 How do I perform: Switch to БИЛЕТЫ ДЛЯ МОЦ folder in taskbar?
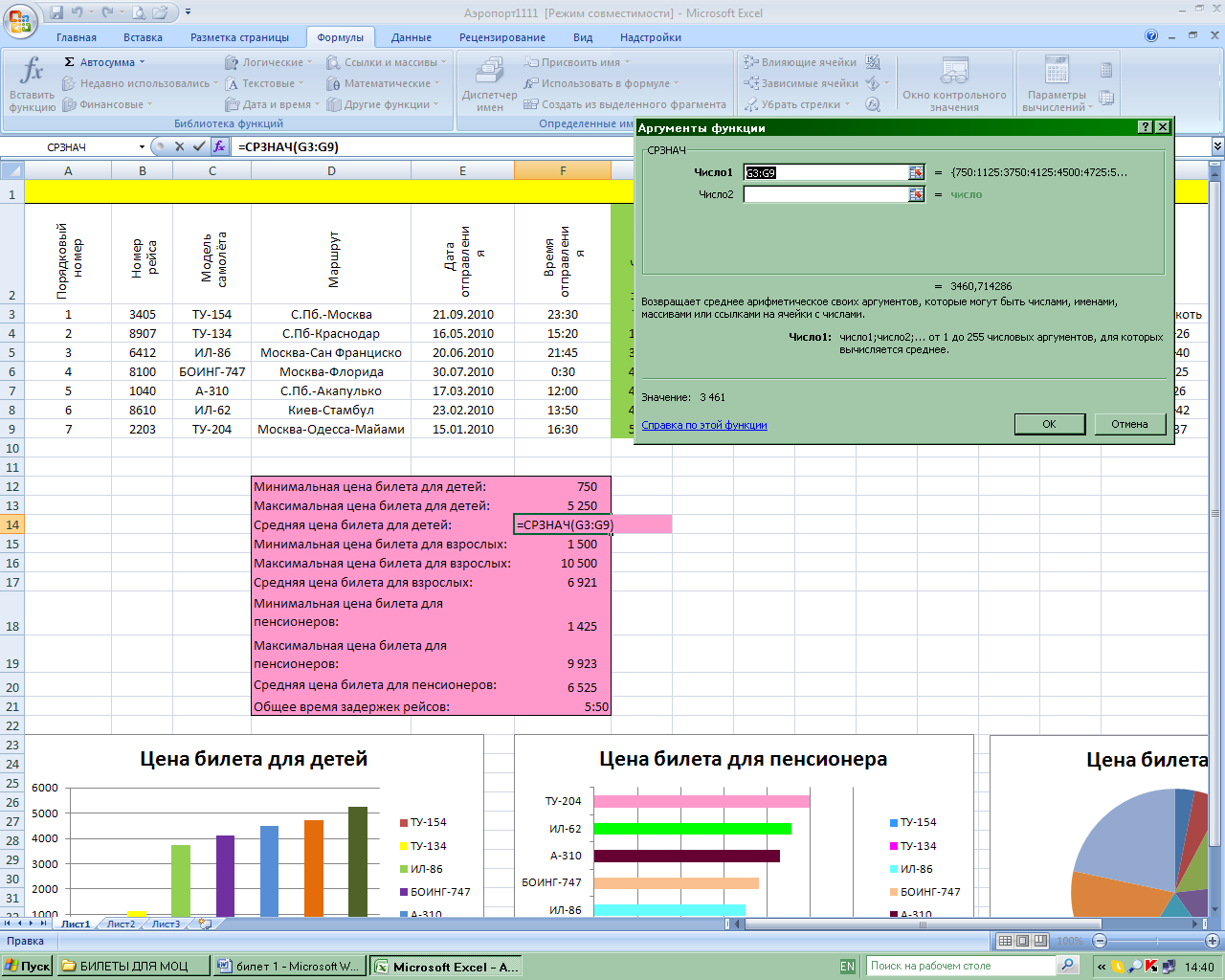[133, 966]
